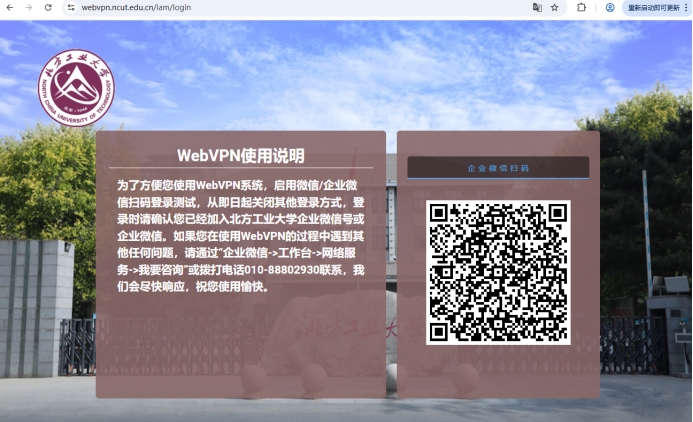Screen dimensions: 693x422
Task: Open the browser extensions puzzle icon
Action: [x=581, y=8]
